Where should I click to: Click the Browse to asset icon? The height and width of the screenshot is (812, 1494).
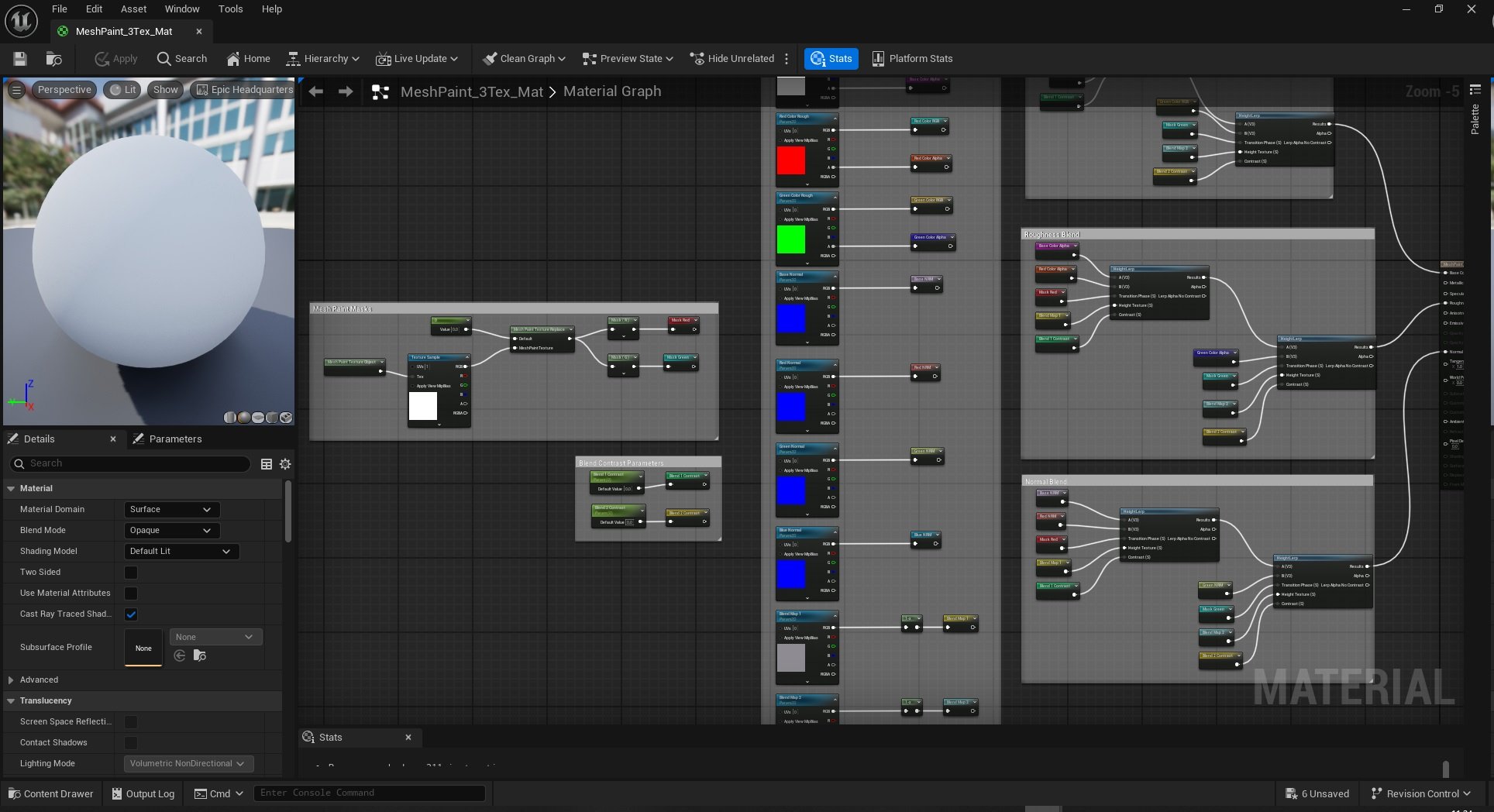click(53, 59)
